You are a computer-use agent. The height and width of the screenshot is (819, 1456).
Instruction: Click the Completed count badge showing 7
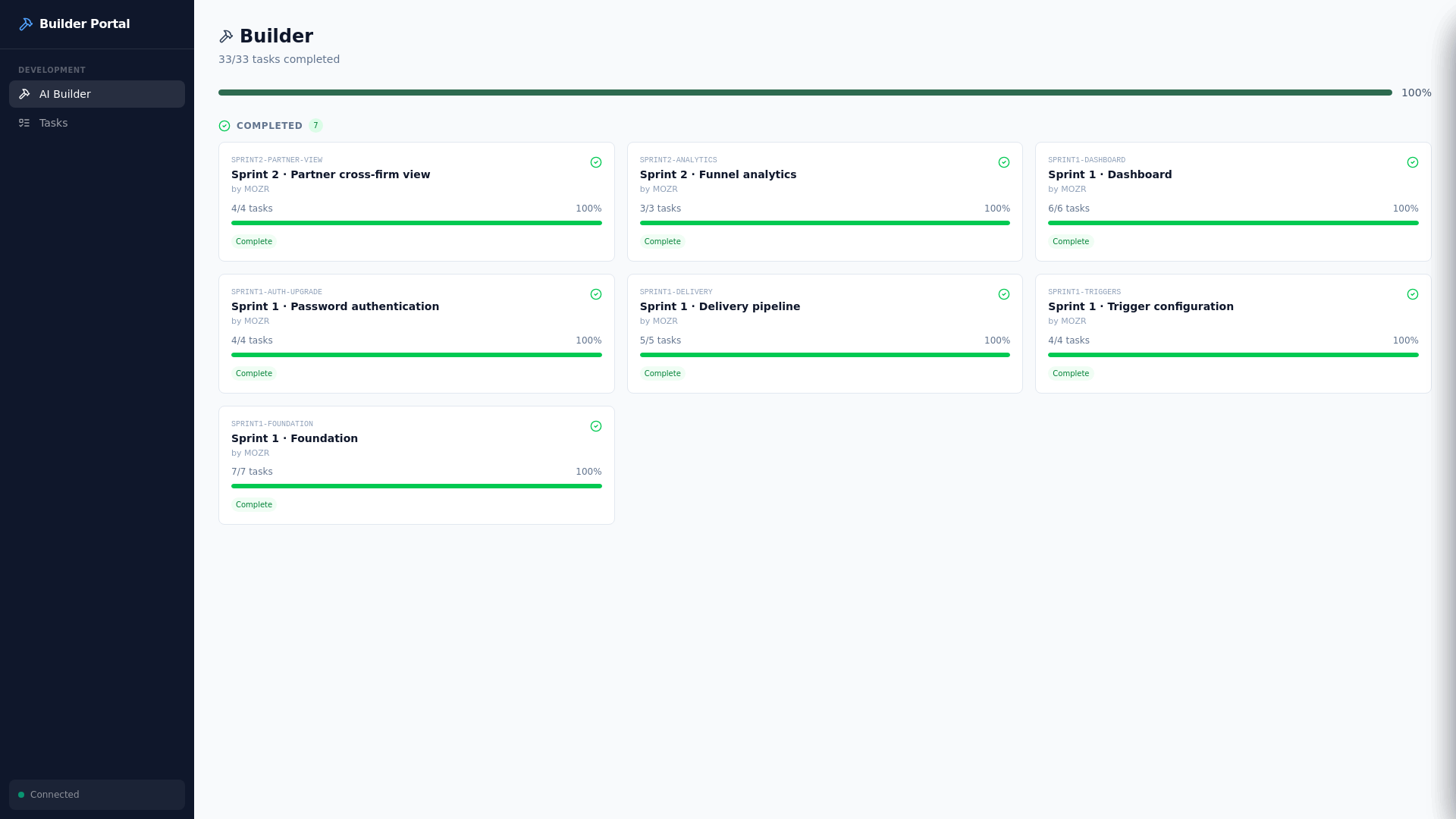click(x=315, y=126)
